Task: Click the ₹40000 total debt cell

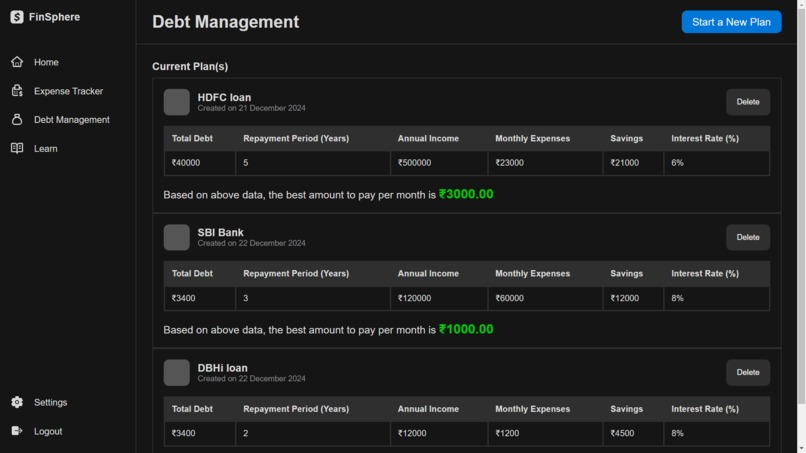Action: point(199,163)
